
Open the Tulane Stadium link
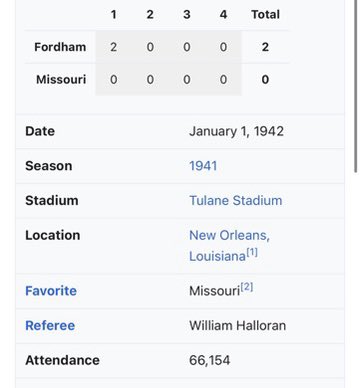point(236,200)
